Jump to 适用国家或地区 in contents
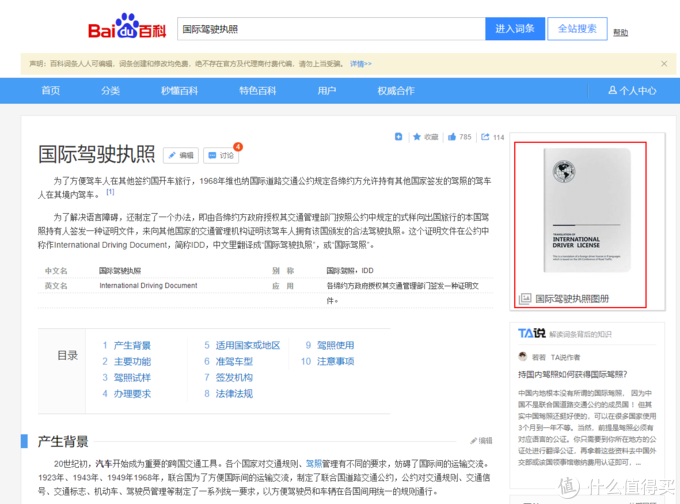 pos(247,345)
